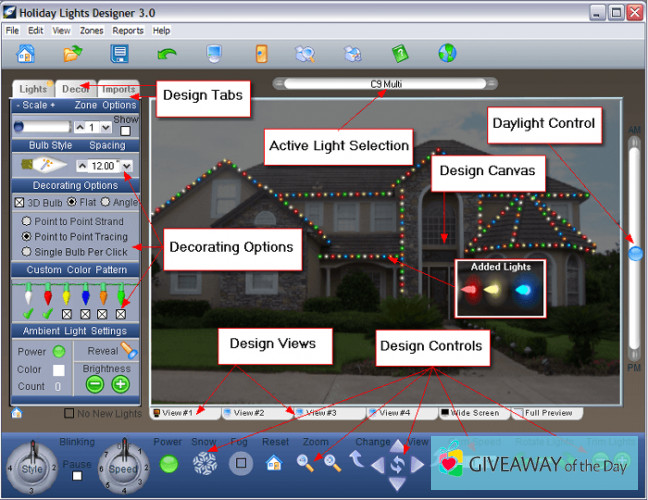The height and width of the screenshot is (500, 648).
Task: Switch to the Imports tab
Action: pos(119,89)
